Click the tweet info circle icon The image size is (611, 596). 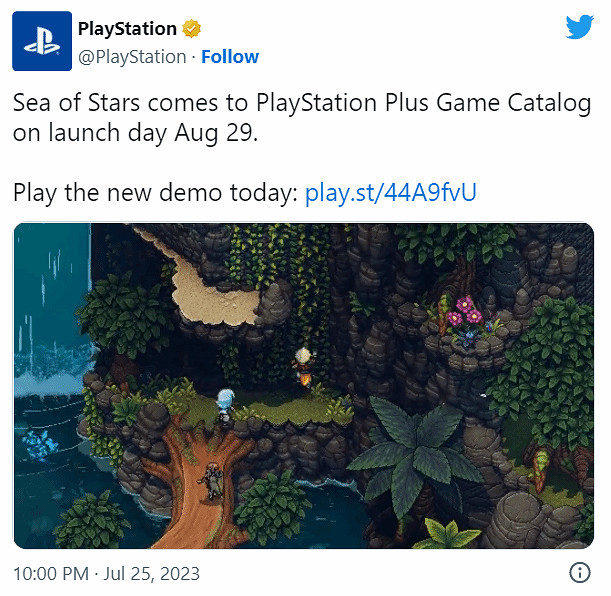pyautogui.click(x=580, y=573)
